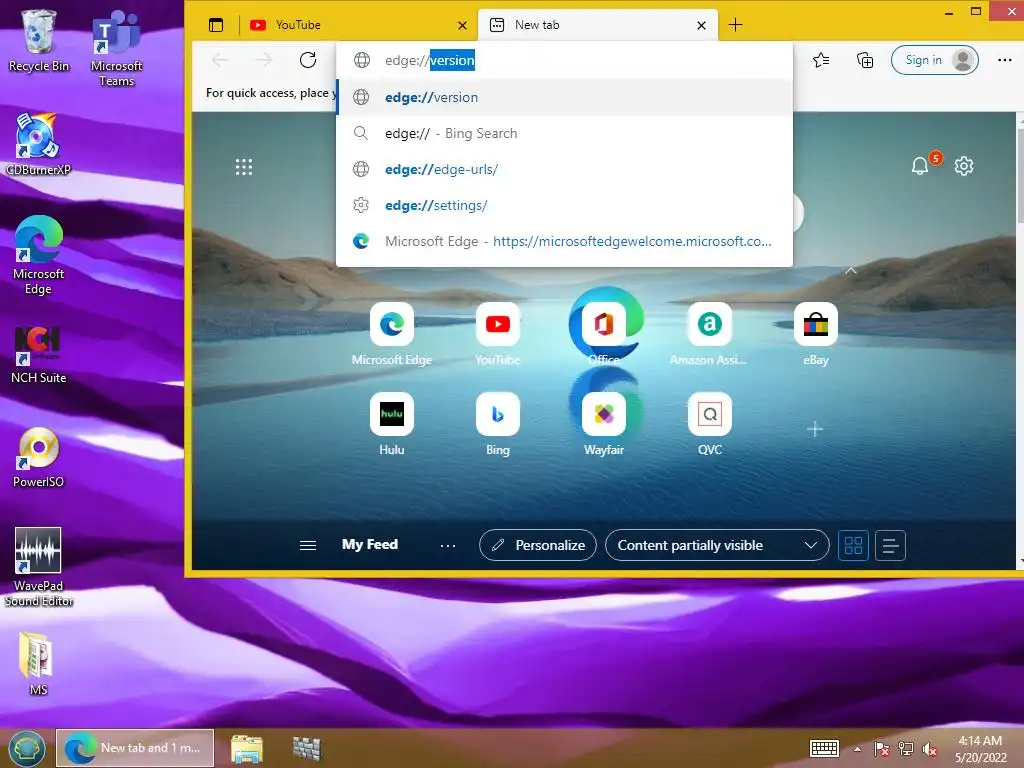The width and height of the screenshot is (1024, 768).
Task: Click the Action Center flag icon
Action: pyautogui.click(x=882, y=749)
